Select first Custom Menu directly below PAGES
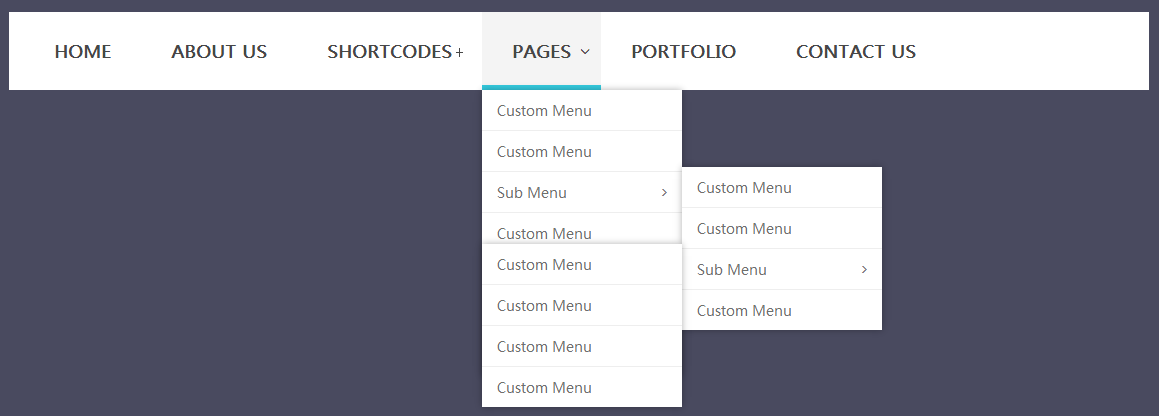Screen dimensions: 1159x416 tap(544, 111)
